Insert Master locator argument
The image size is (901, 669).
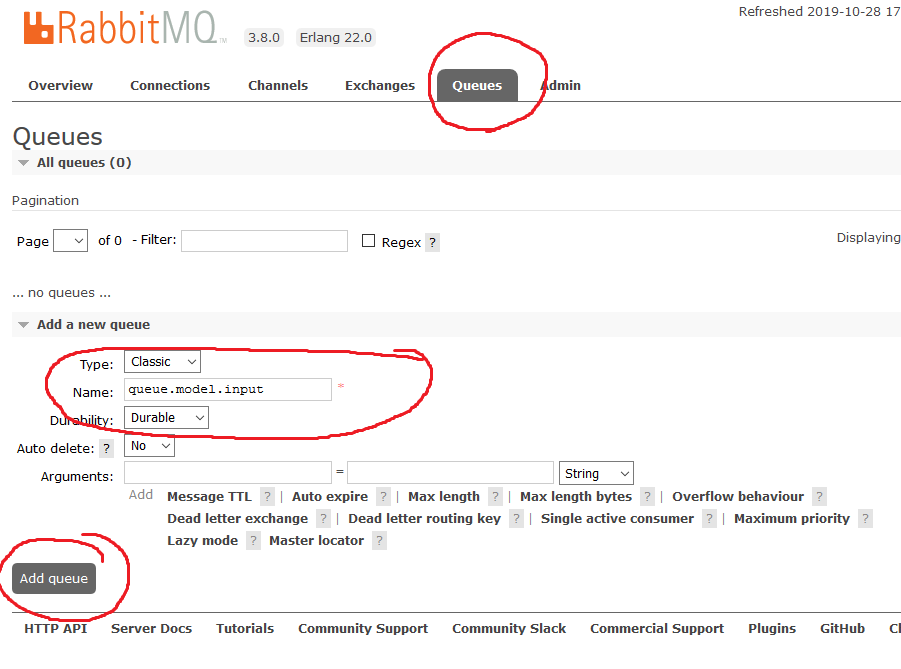click(x=317, y=541)
